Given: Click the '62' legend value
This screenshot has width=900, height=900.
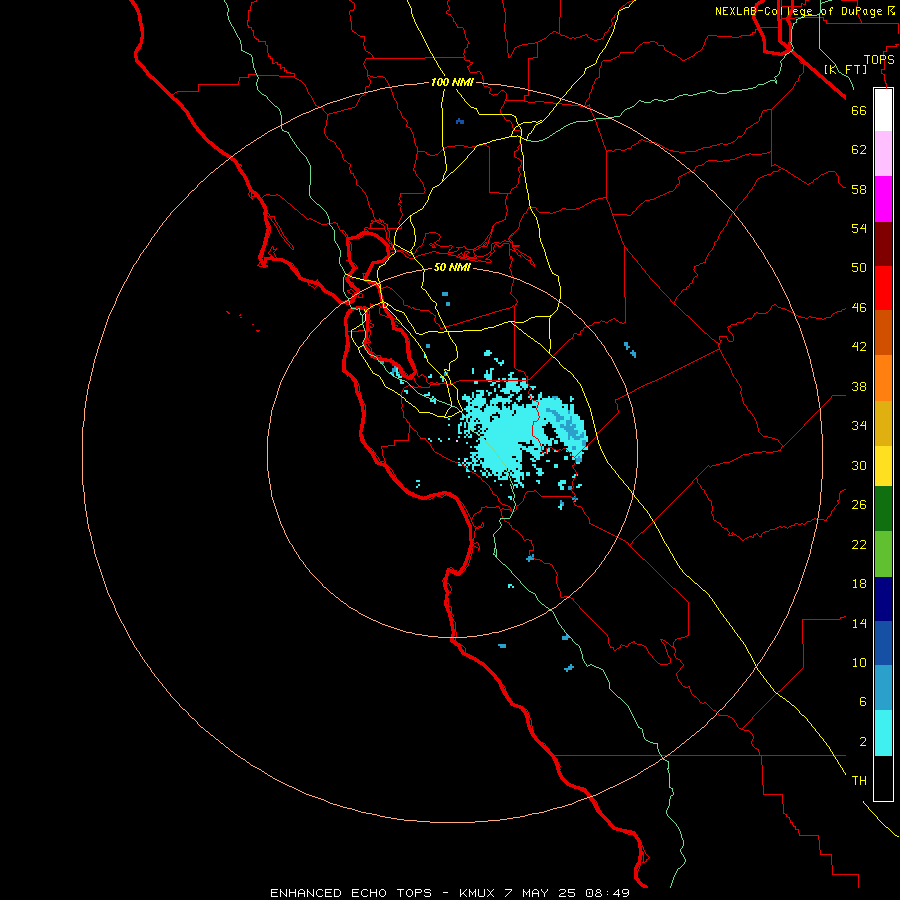Looking at the screenshot, I should click(x=859, y=150).
